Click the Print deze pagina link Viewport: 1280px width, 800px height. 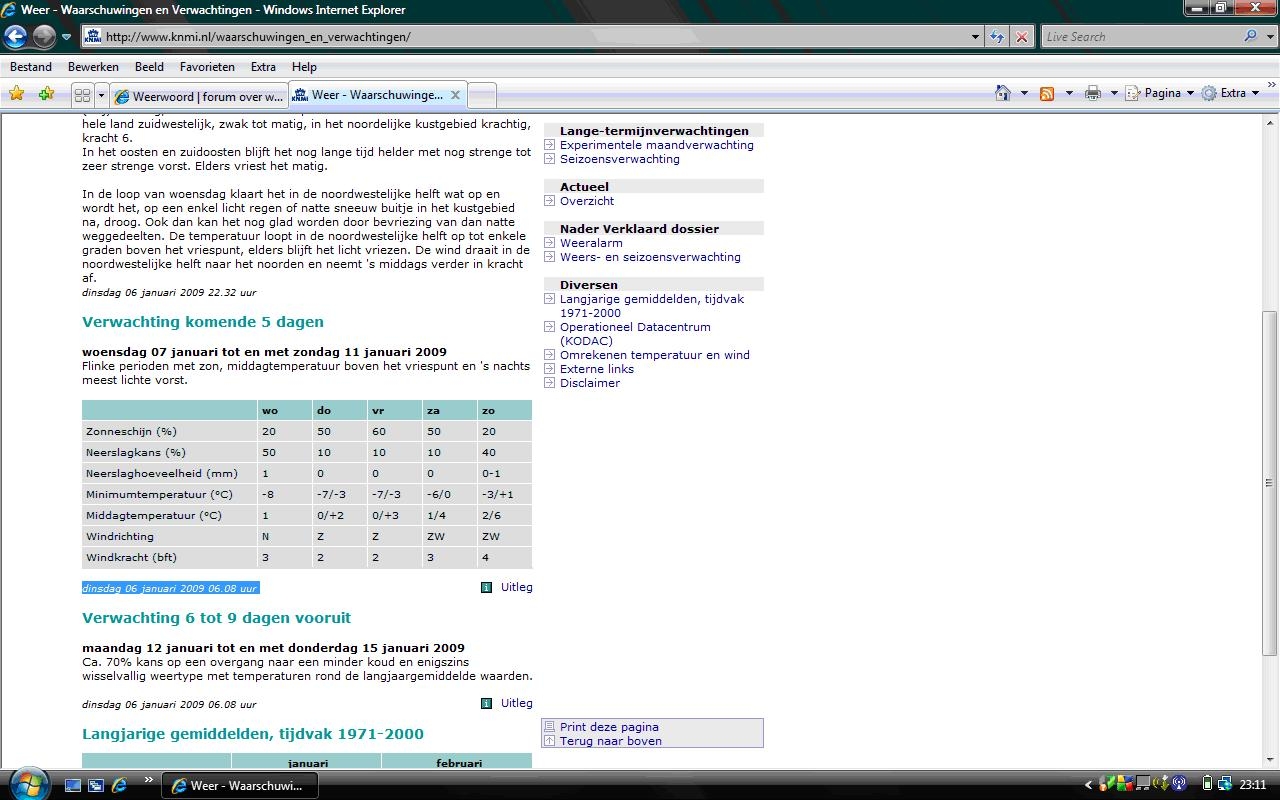click(x=609, y=727)
